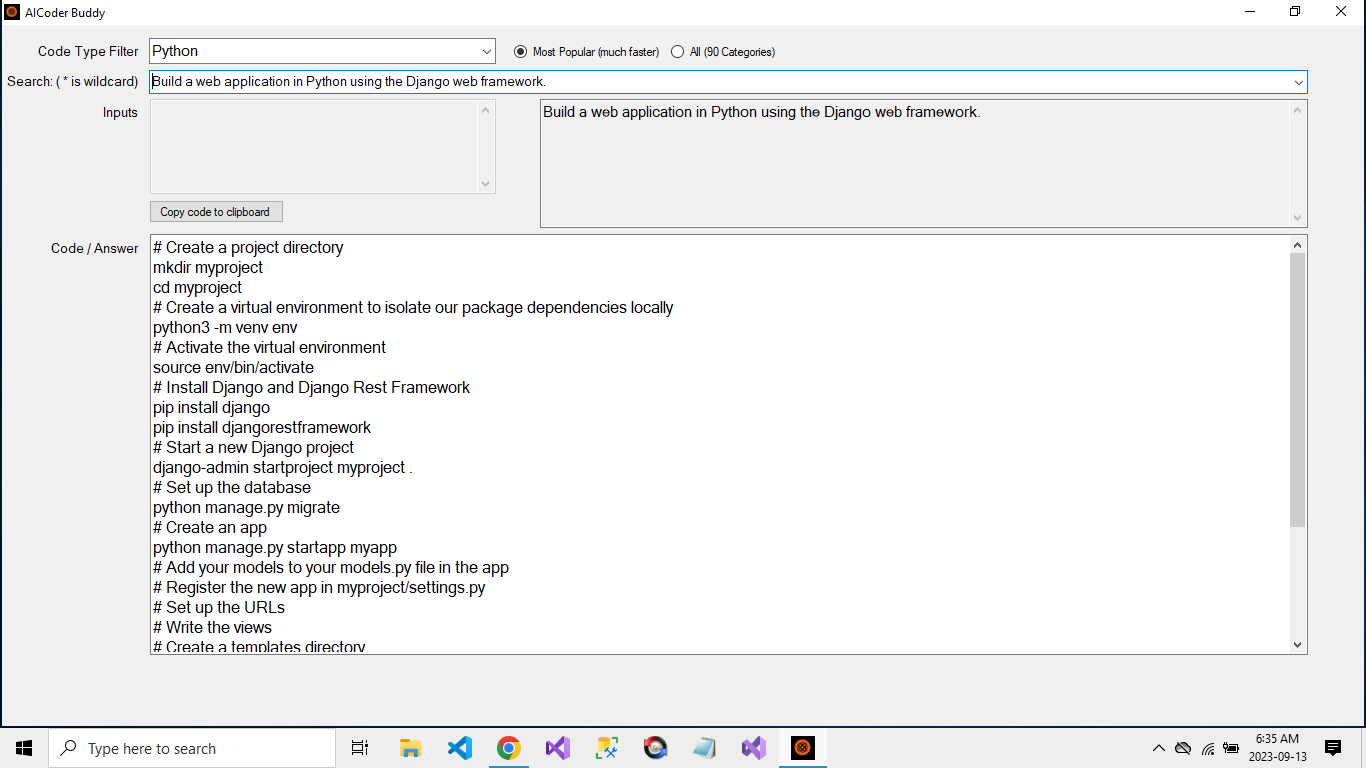Open Task View in the taskbar
This screenshot has height=768, width=1366.
click(360, 748)
